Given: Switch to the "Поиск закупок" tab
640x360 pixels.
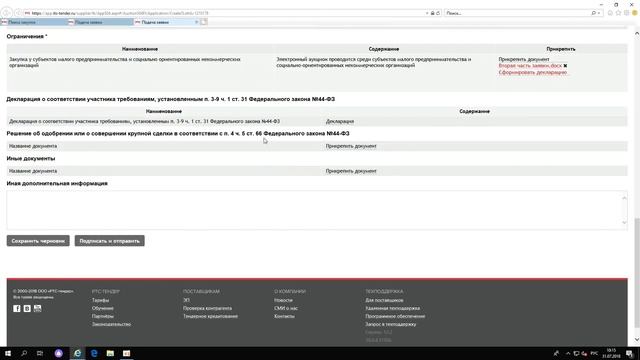Looking at the screenshot, I should point(33,22).
